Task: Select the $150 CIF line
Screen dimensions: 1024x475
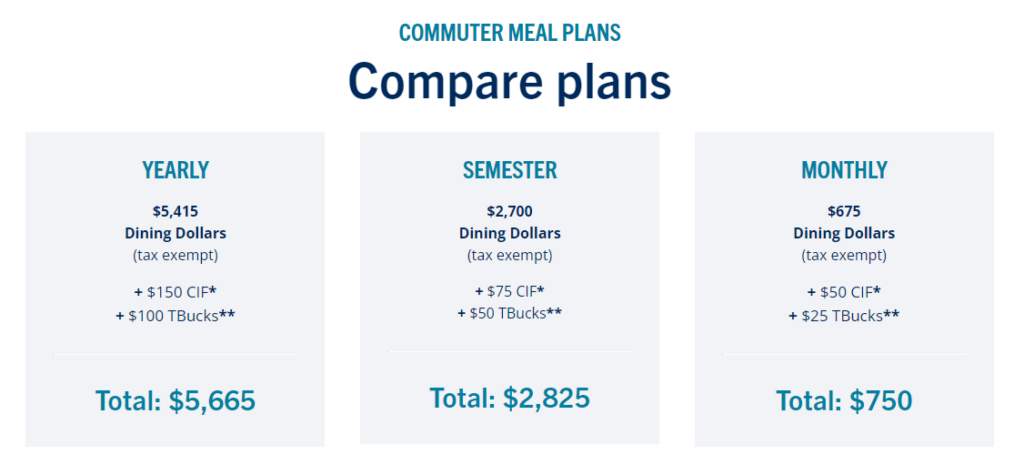Action: 175,292
